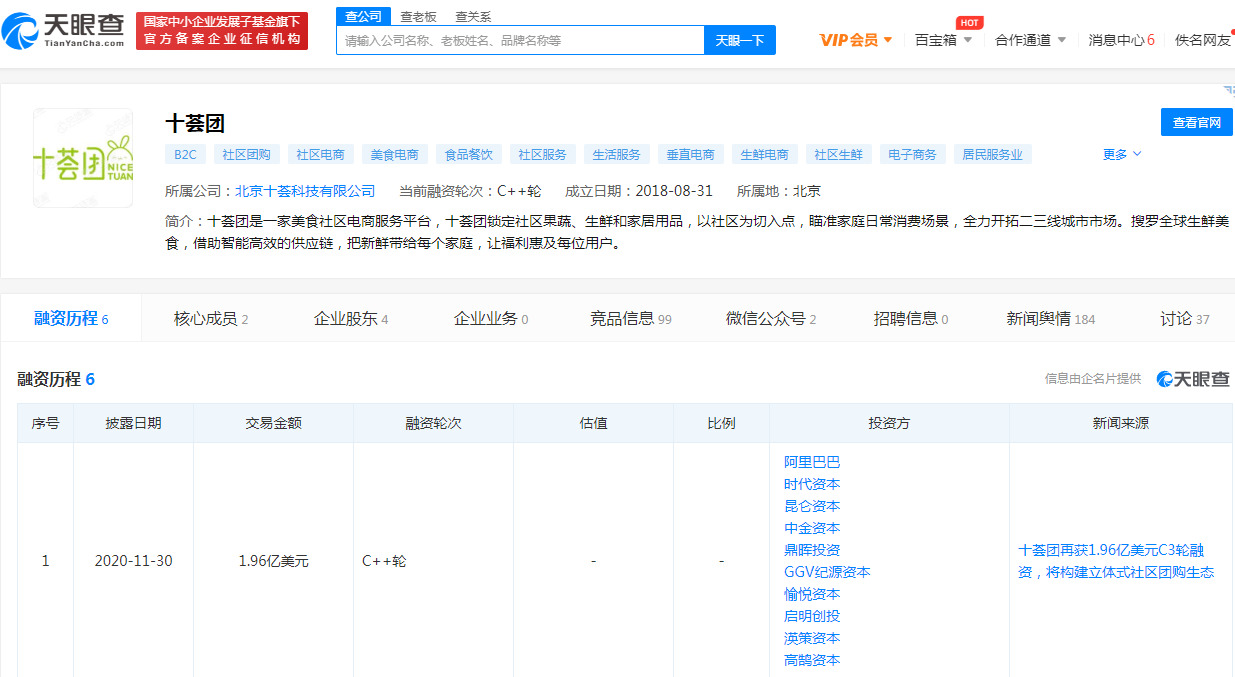Click the 社区服务 tag
The image size is (1235, 677).
[x=542, y=154]
